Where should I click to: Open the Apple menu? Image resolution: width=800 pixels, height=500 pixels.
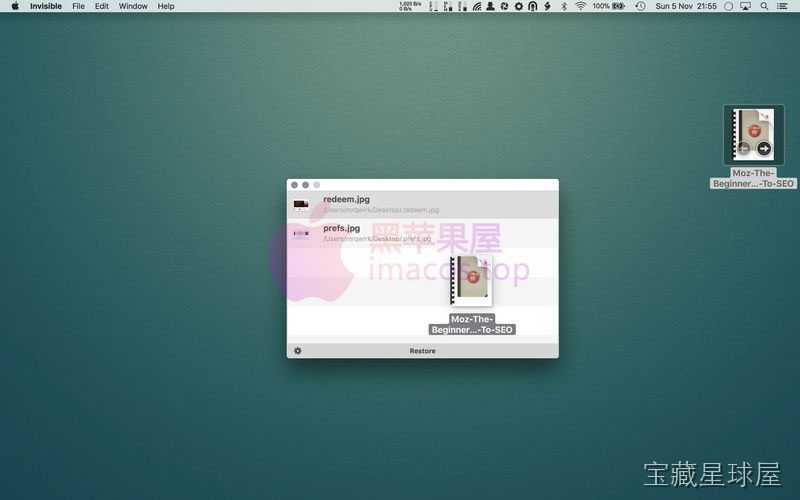click(15, 6)
